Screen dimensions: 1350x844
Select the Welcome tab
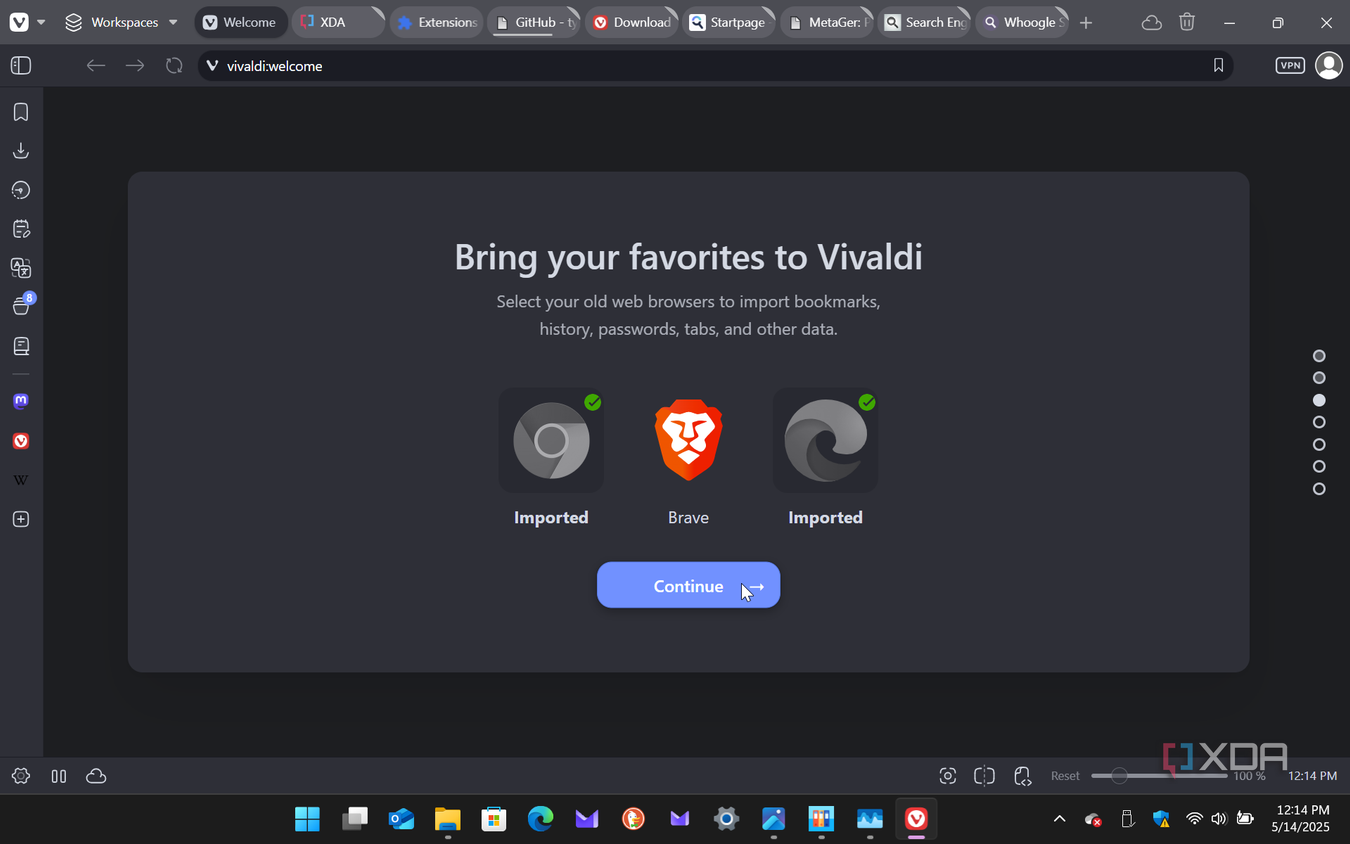[240, 22]
